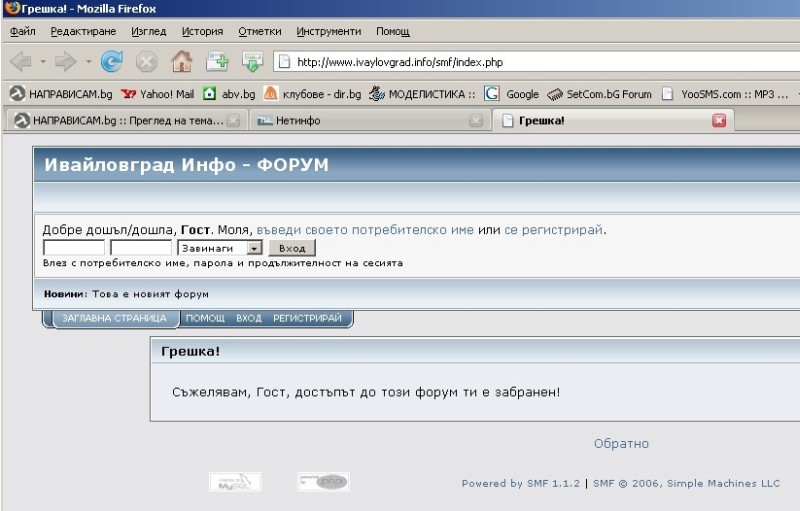Open the Редактиране menu
This screenshot has width=800, height=511.
(x=83, y=32)
